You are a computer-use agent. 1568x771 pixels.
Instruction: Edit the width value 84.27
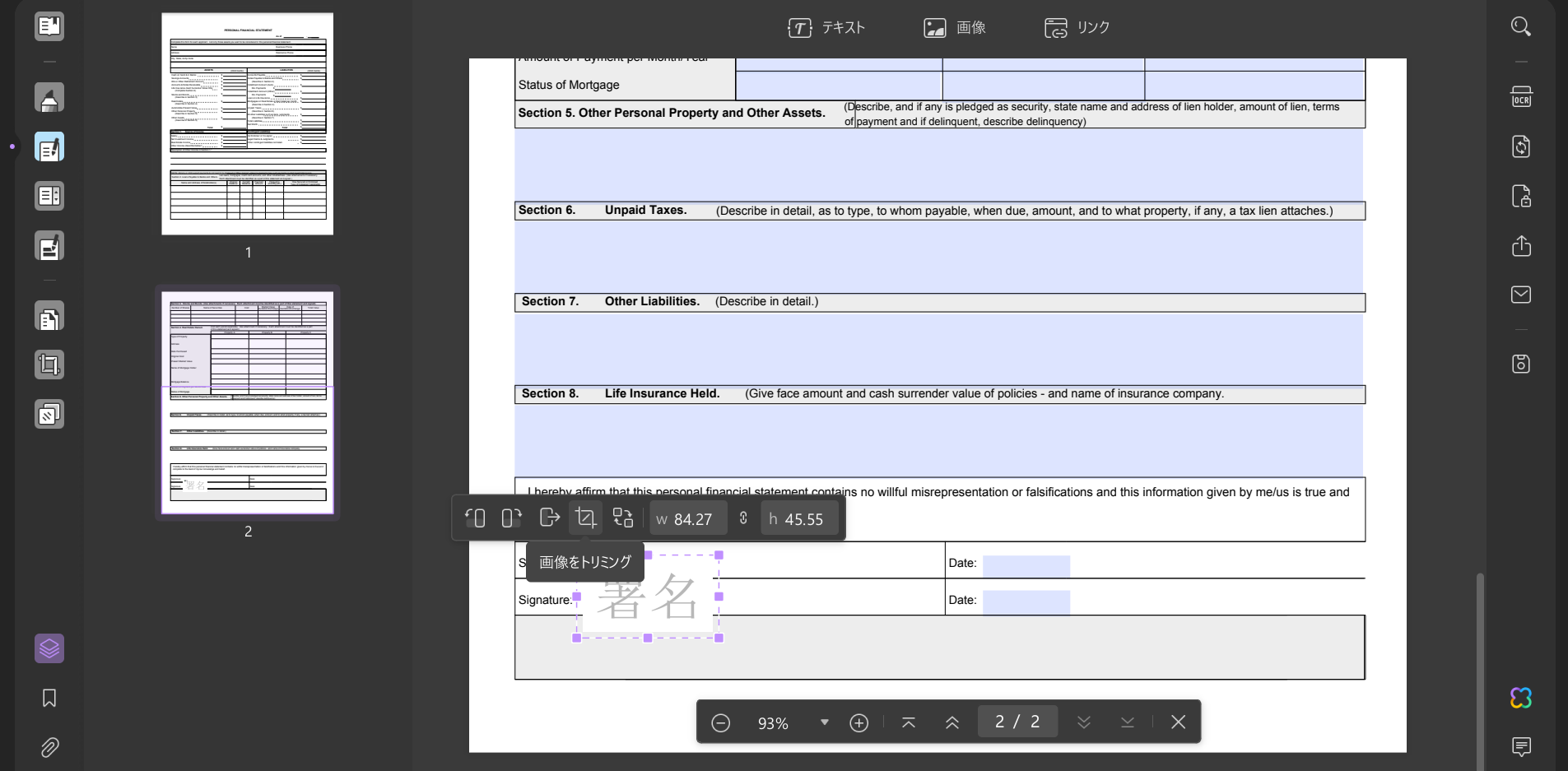point(688,519)
